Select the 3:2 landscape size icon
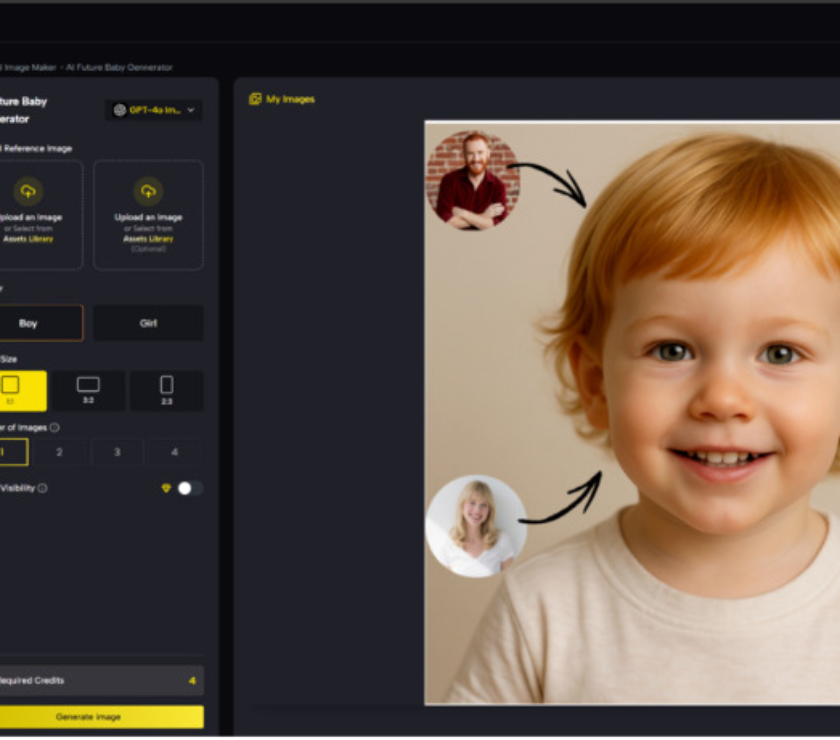The image size is (840, 740). [88, 385]
